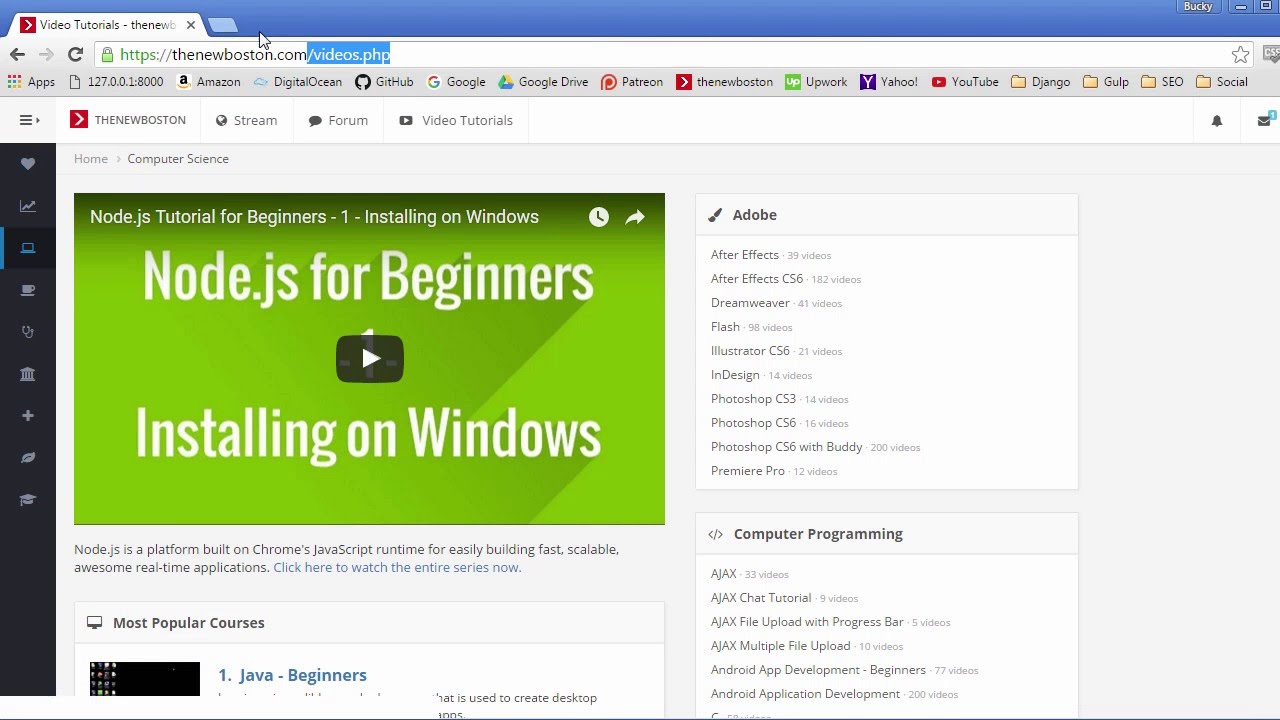Open the GitHub bookmark
1280x720 pixels.
pos(384,82)
